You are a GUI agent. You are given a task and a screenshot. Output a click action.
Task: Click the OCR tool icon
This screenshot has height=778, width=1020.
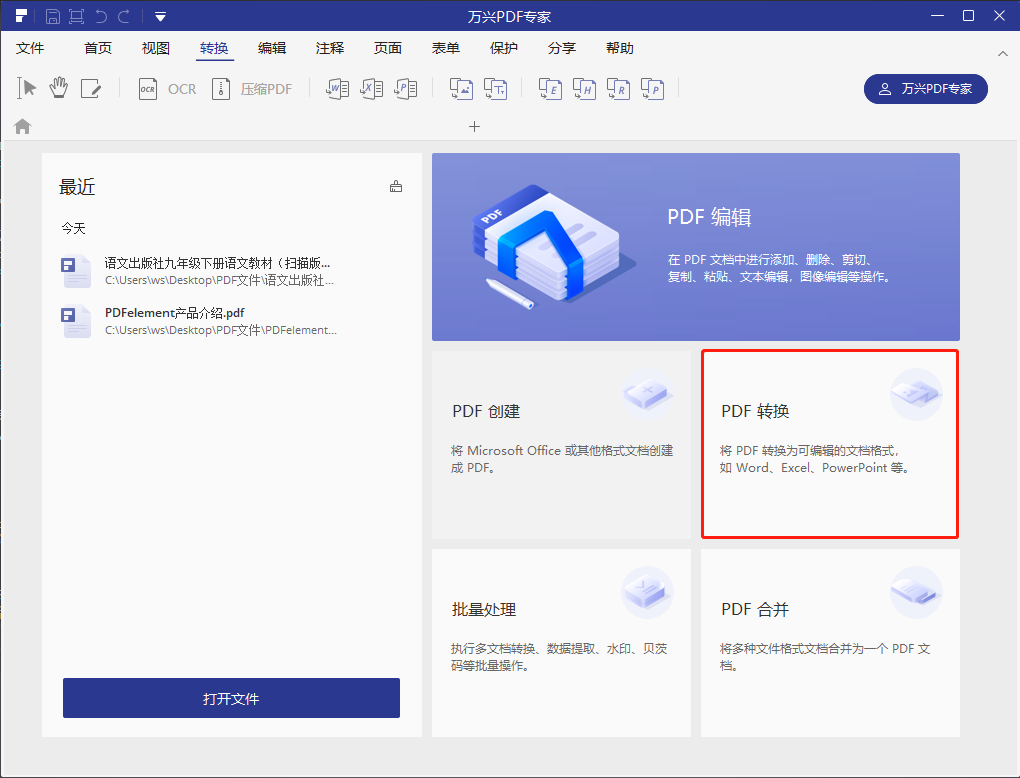147,89
